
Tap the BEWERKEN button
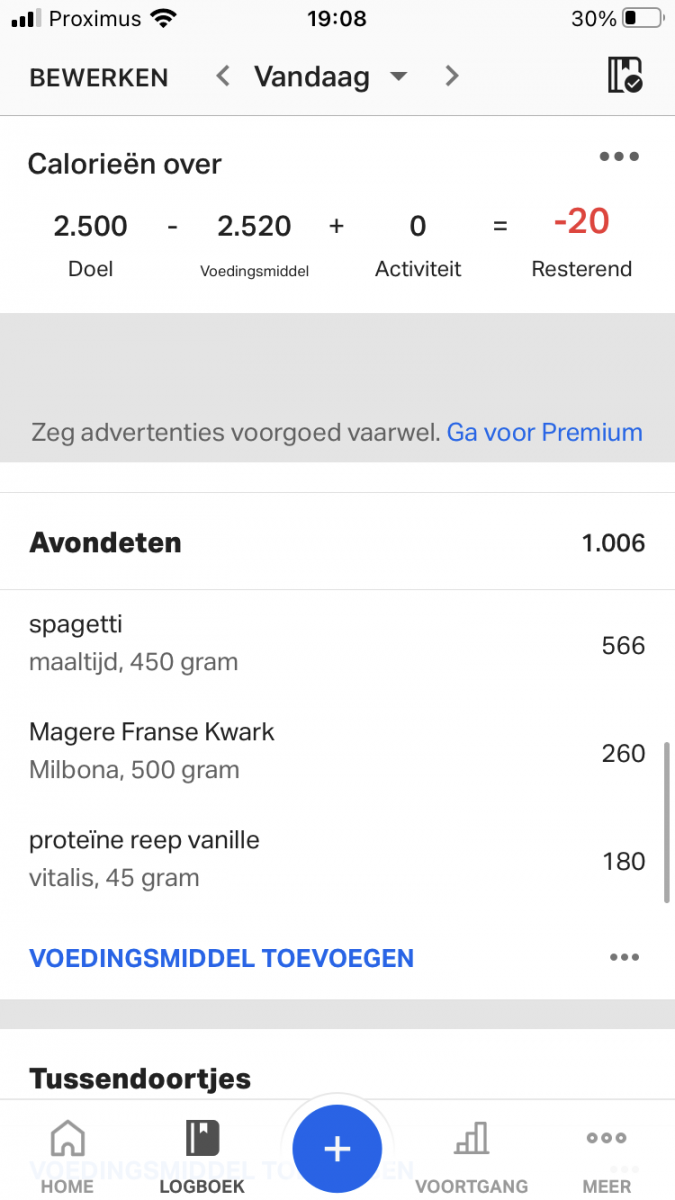[99, 77]
